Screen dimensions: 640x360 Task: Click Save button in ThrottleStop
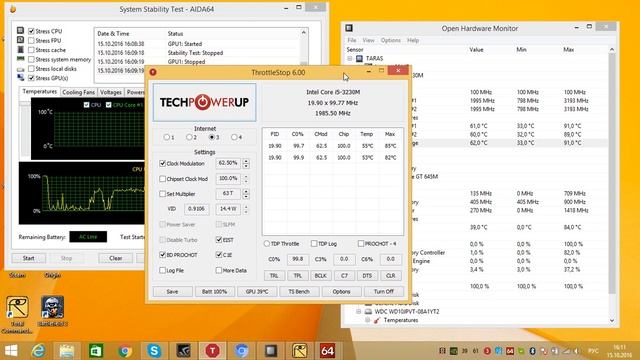[x=172, y=291]
